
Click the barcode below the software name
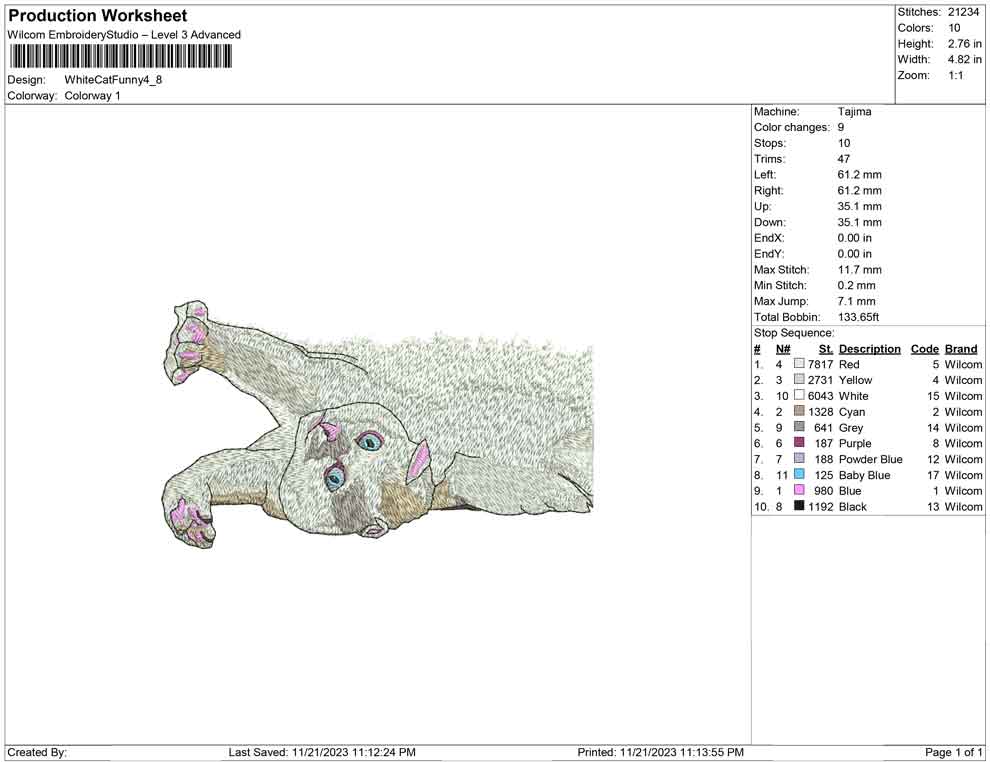(x=120, y=56)
